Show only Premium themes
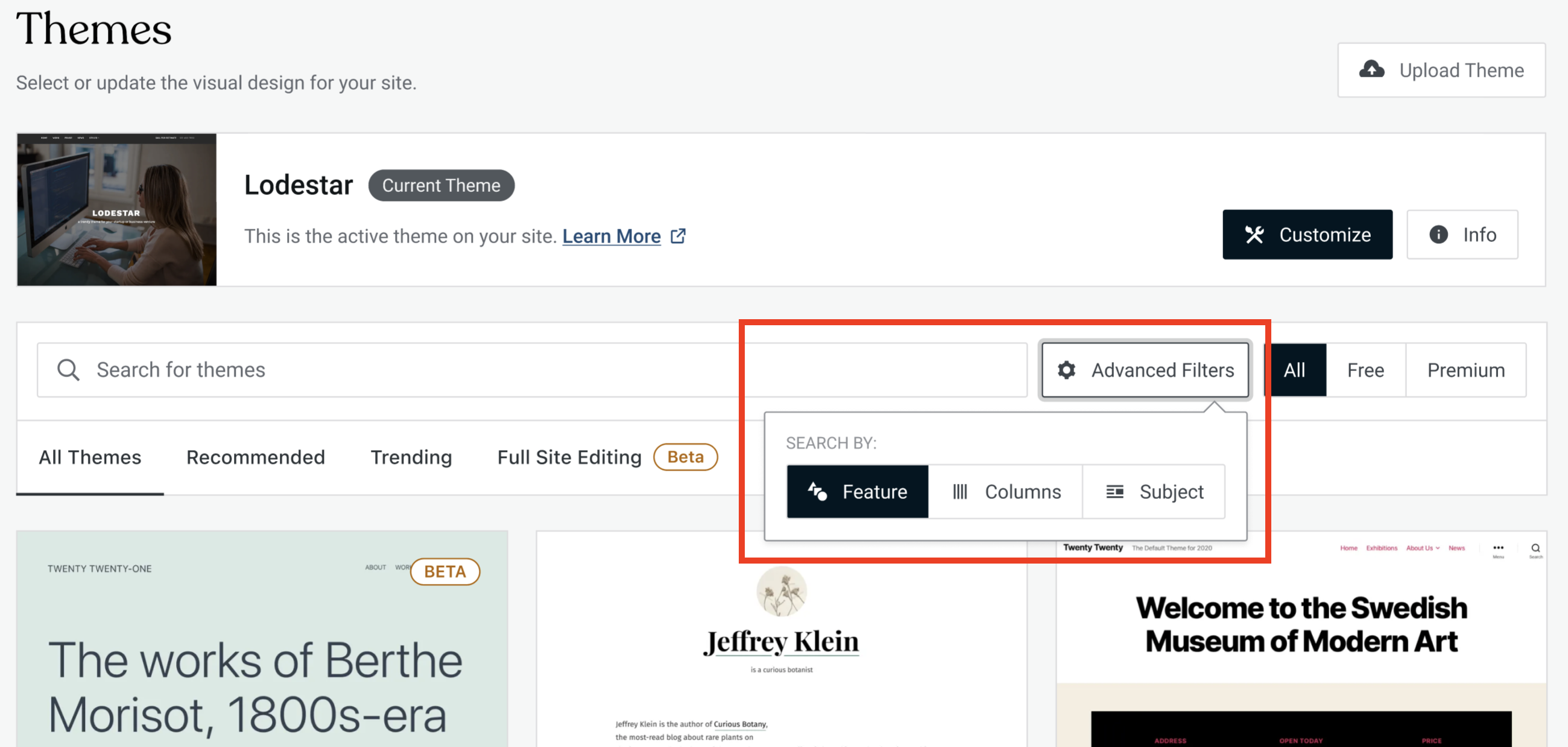The height and width of the screenshot is (747, 1568). click(1465, 369)
